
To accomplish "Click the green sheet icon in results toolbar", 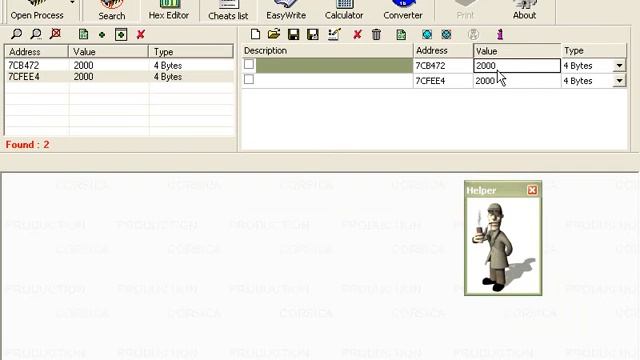I will (83, 35).
